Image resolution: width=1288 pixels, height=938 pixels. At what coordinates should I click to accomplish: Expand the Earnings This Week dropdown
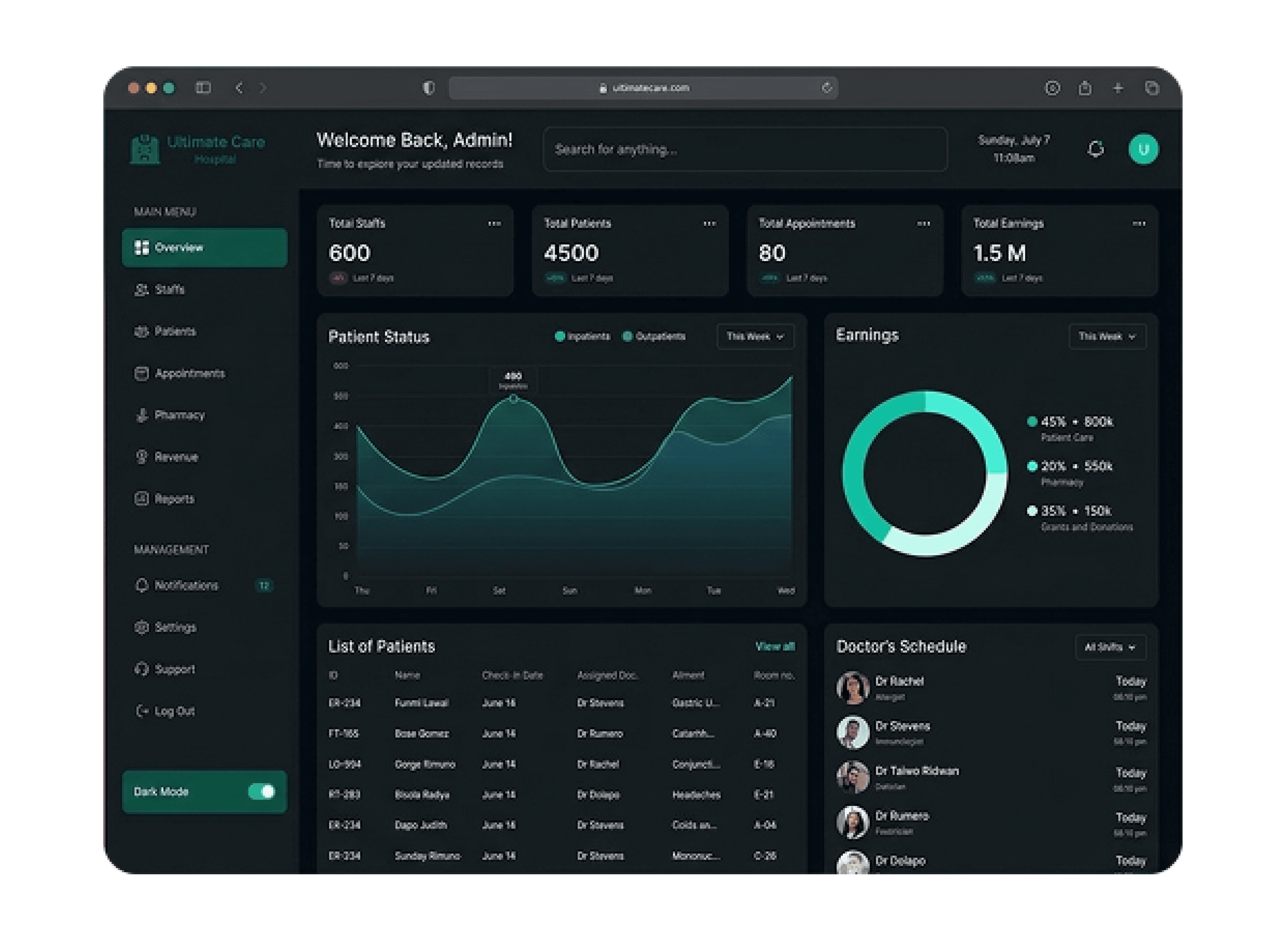[1107, 336]
